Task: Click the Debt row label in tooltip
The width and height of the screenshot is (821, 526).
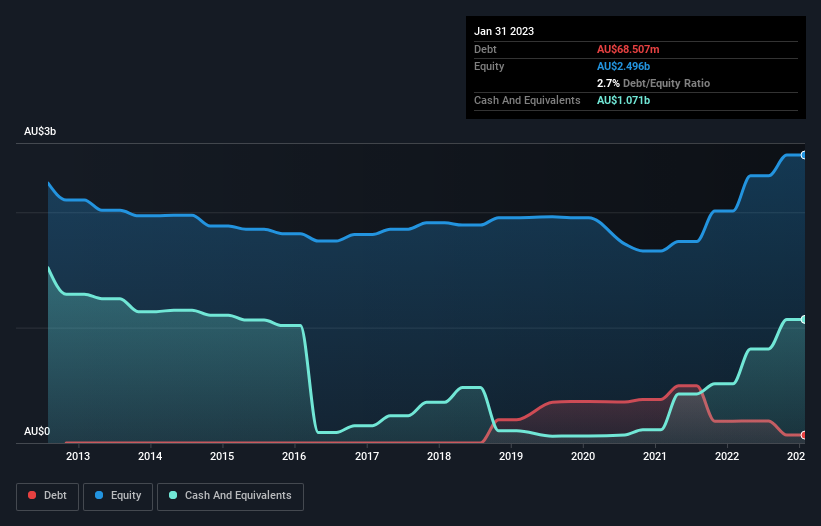Action: click(x=485, y=49)
